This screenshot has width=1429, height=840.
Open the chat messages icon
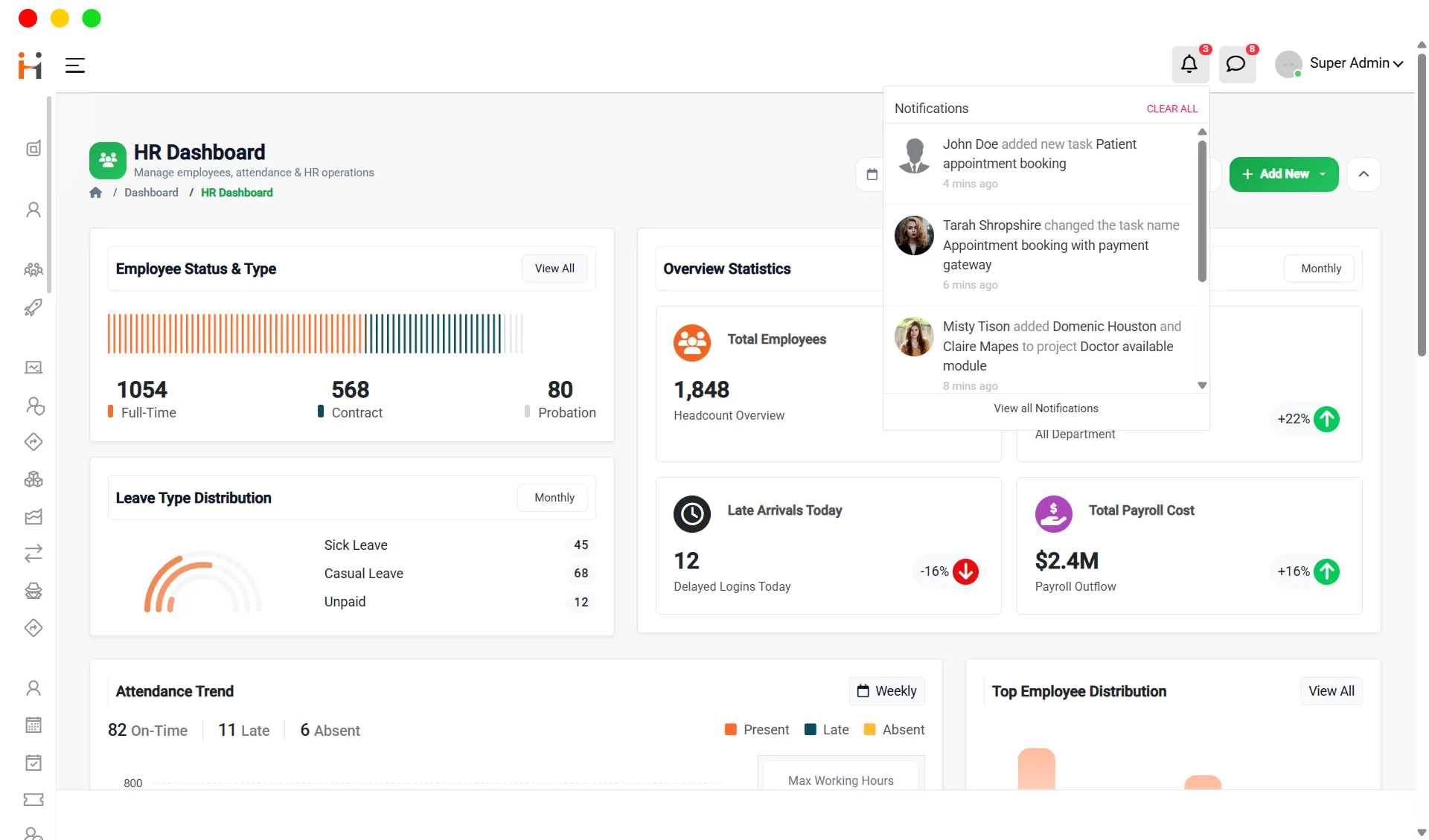point(1236,64)
